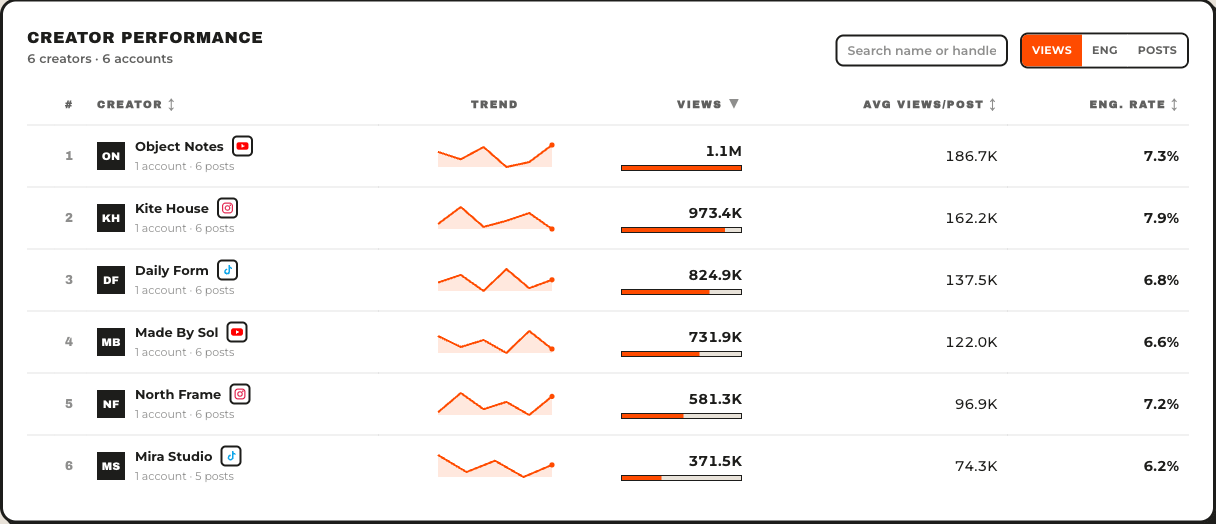The height and width of the screenshot is (524, 1216).
Task: Open the Mira Studio creator name
Action: [174, 457]
